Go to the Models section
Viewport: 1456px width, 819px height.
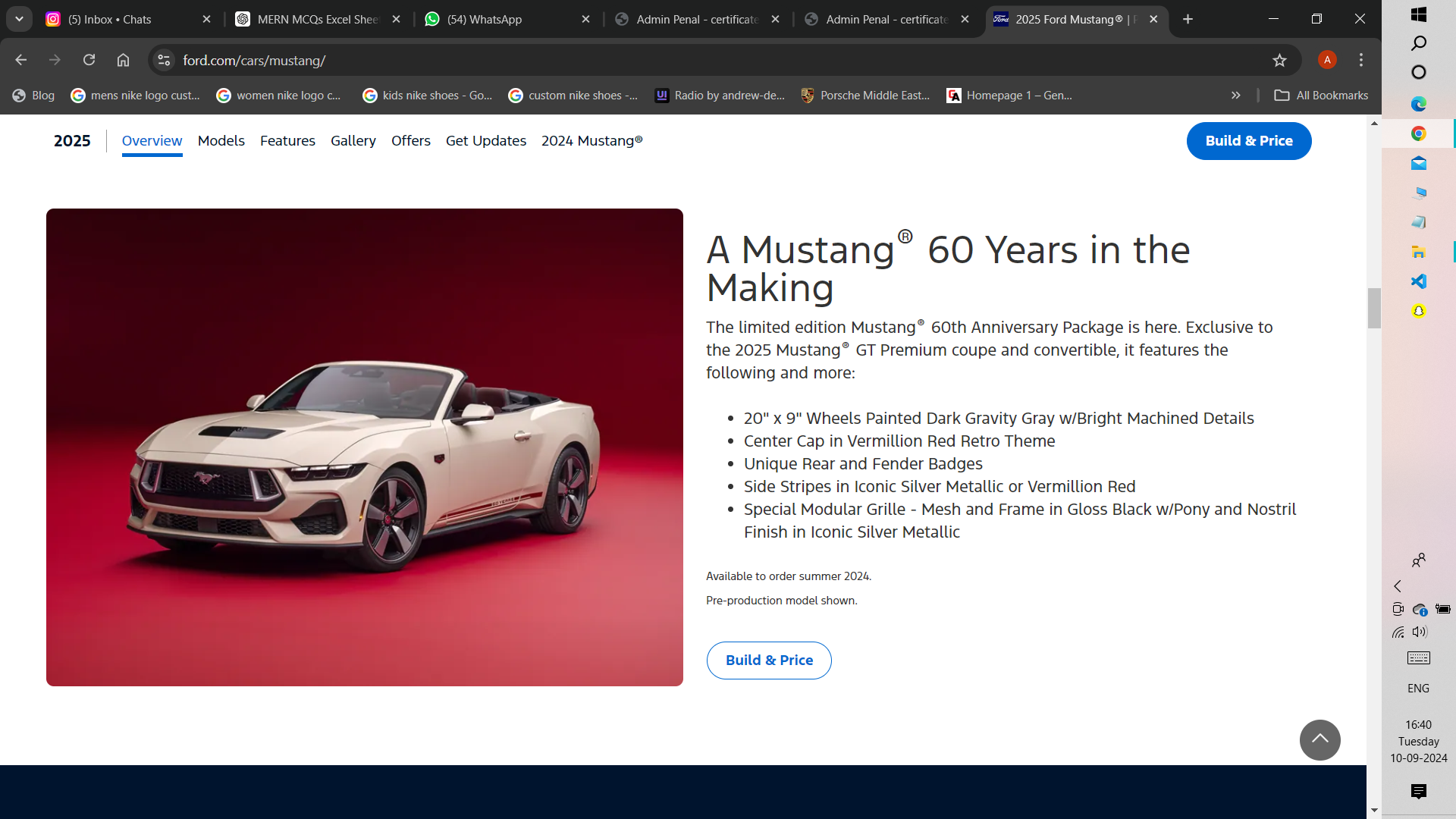coord(221,141)
